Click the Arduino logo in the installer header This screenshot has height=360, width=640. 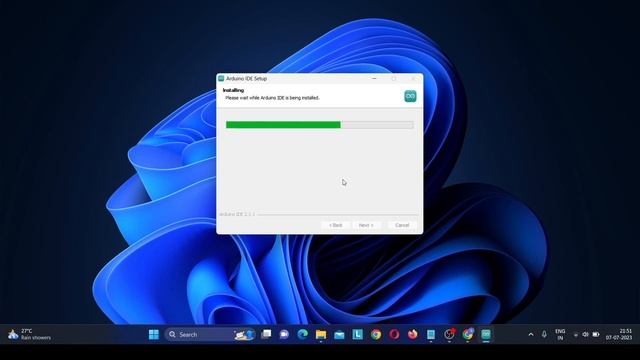pos(410,96)
